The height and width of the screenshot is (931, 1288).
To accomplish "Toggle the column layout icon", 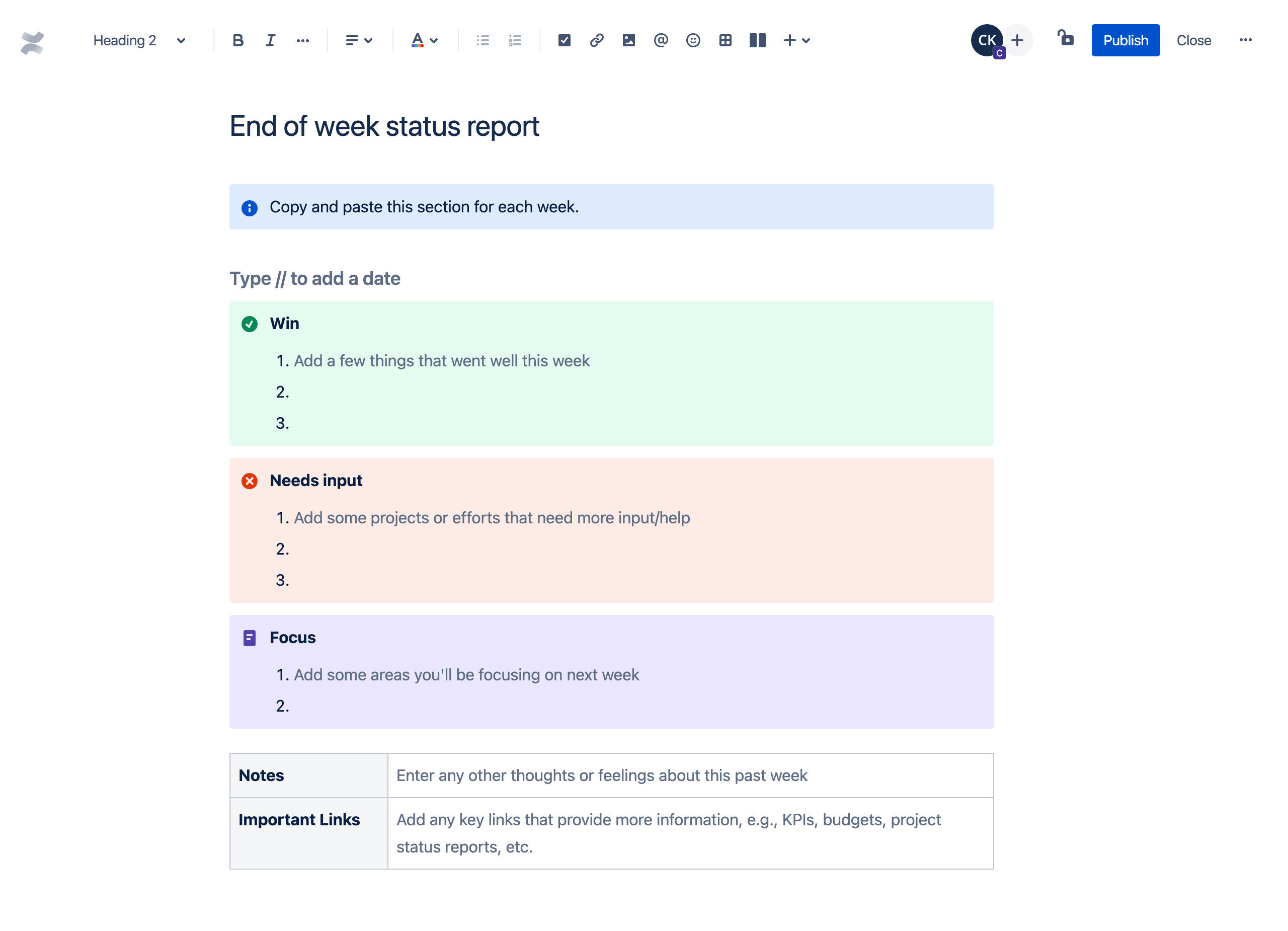I will tap(756, 40).
